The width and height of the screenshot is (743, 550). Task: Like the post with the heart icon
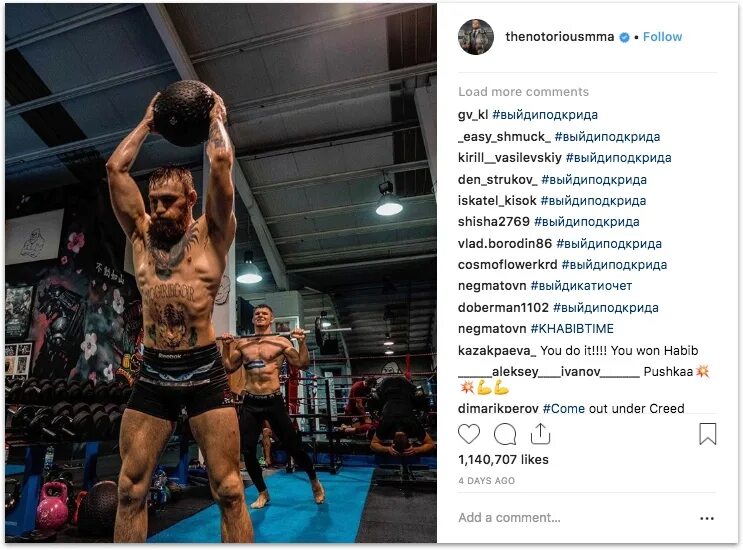pos(469,434)
